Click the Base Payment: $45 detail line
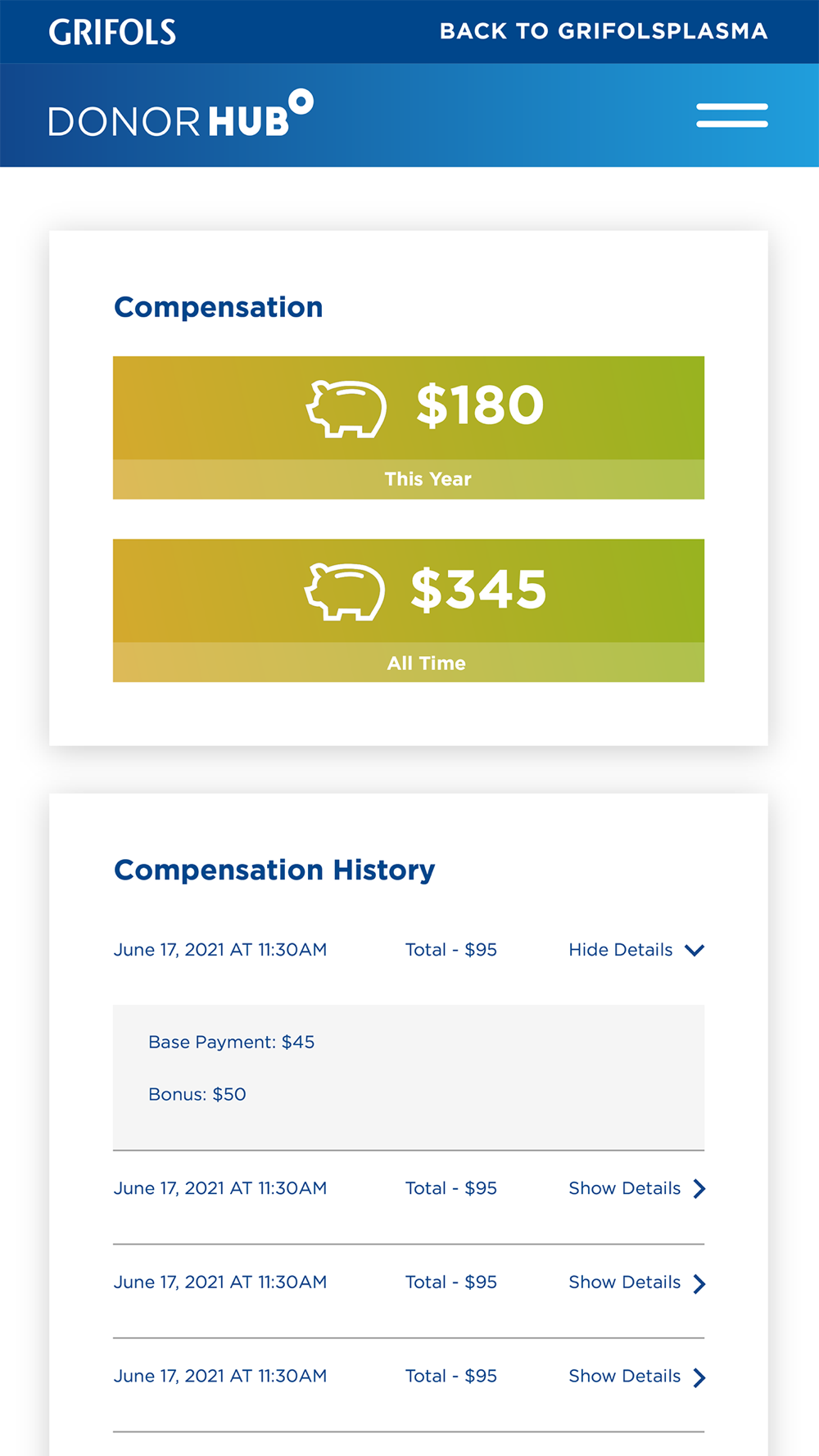Viewport: 819px width, 1456px height. pos(231,1042)
